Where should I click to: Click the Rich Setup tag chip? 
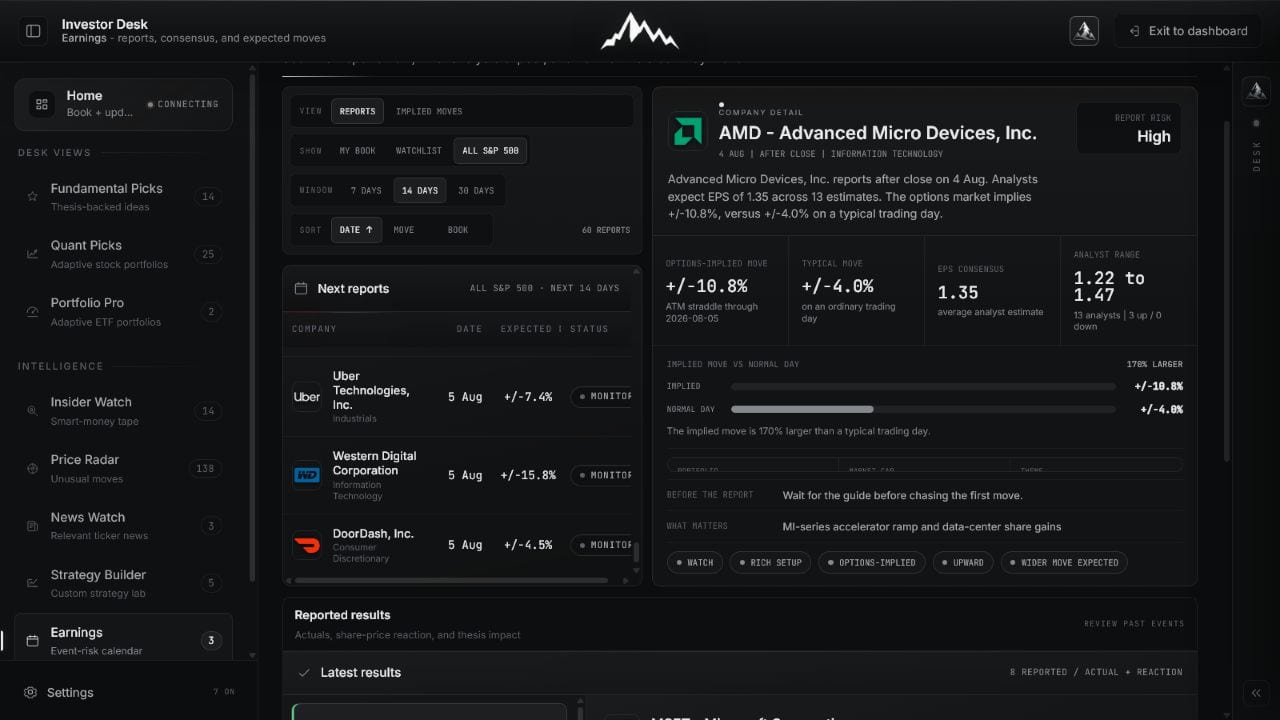point(770,563)
